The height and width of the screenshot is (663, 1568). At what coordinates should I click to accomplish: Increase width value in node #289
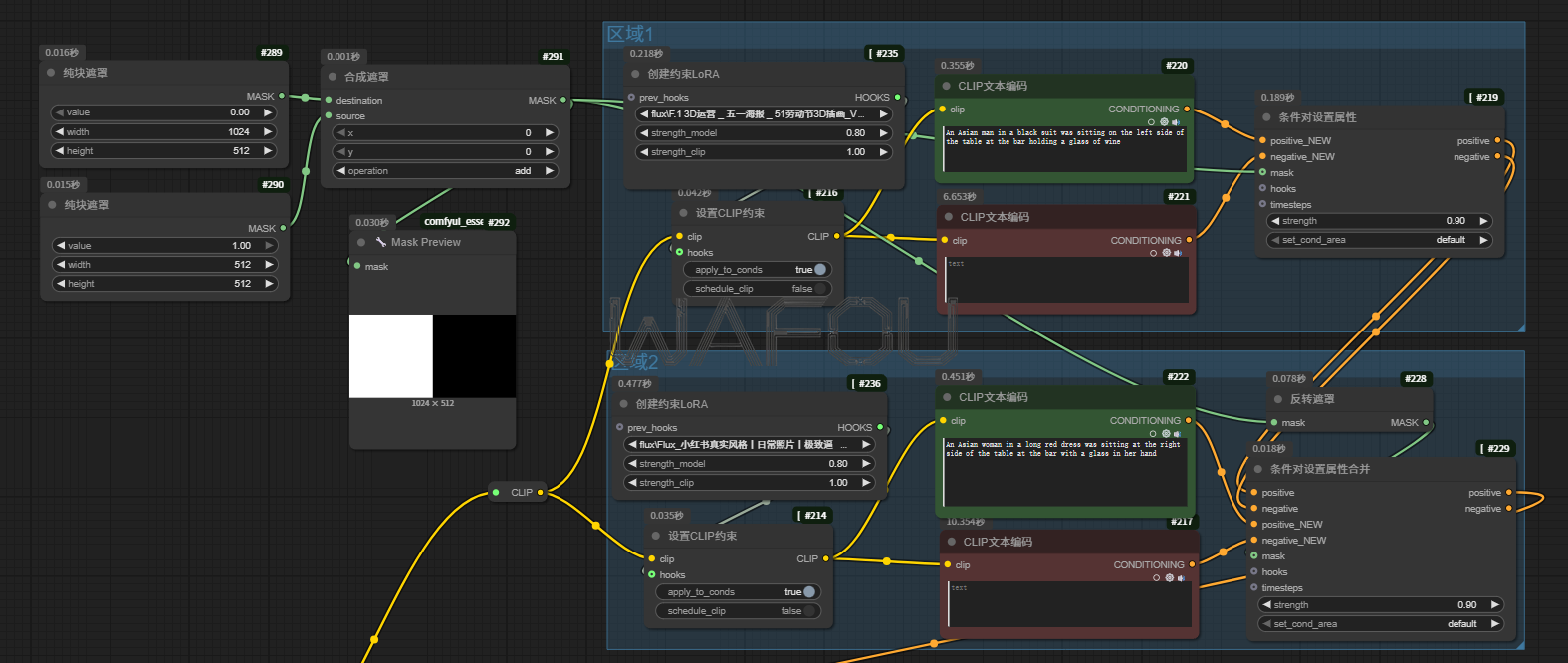(x=267, y=131)
